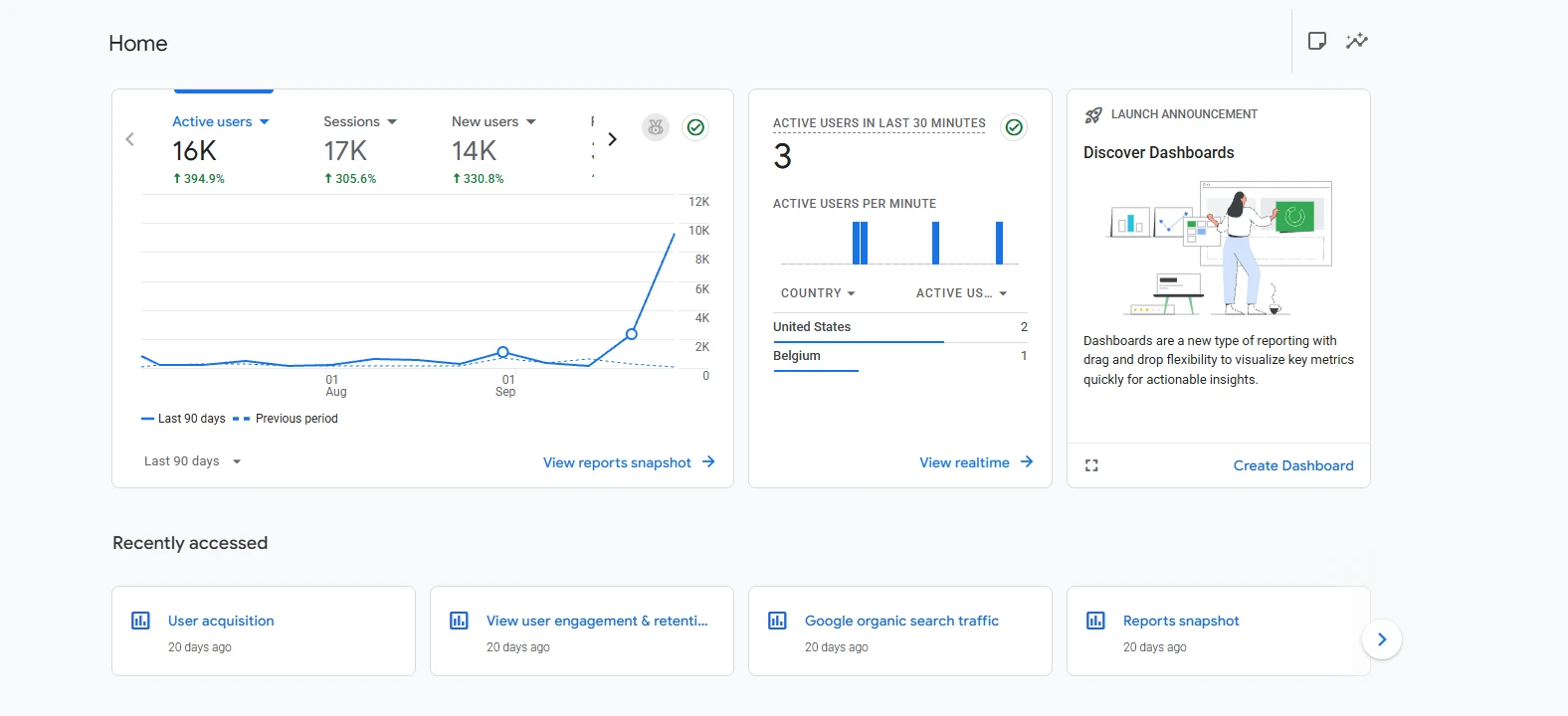
Task: Open the User acquisition recent report
Action: point(264,630)
